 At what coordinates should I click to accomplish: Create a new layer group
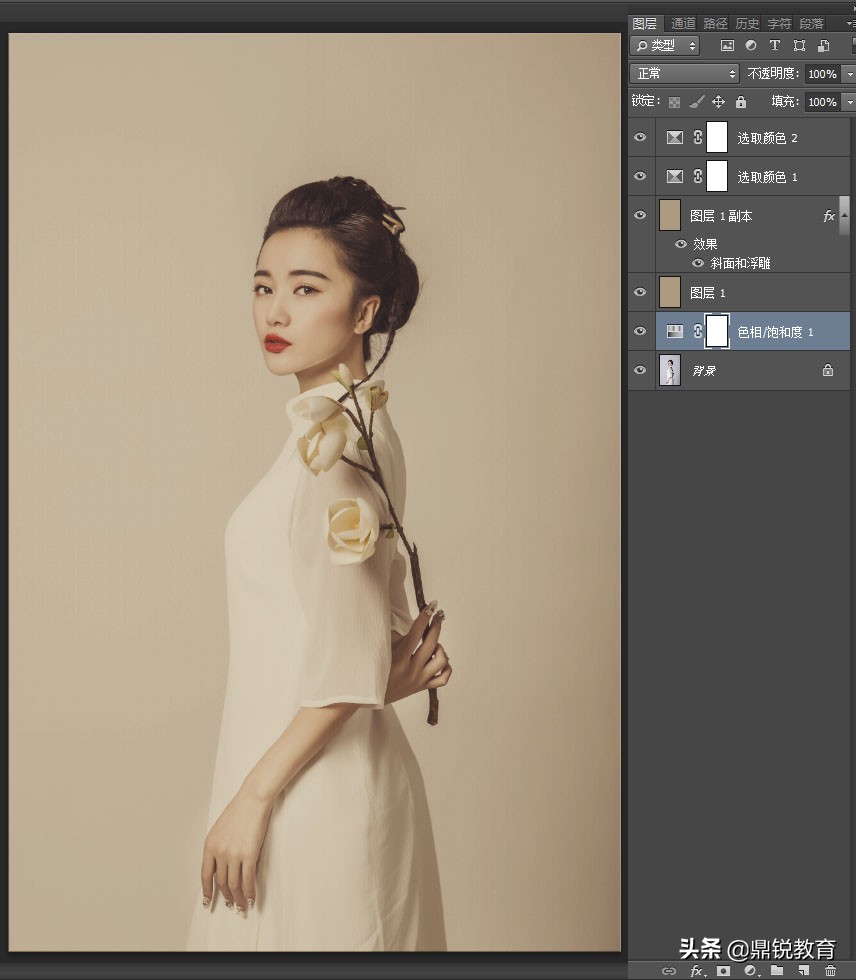pyautogui.click(x=776, y=970)
